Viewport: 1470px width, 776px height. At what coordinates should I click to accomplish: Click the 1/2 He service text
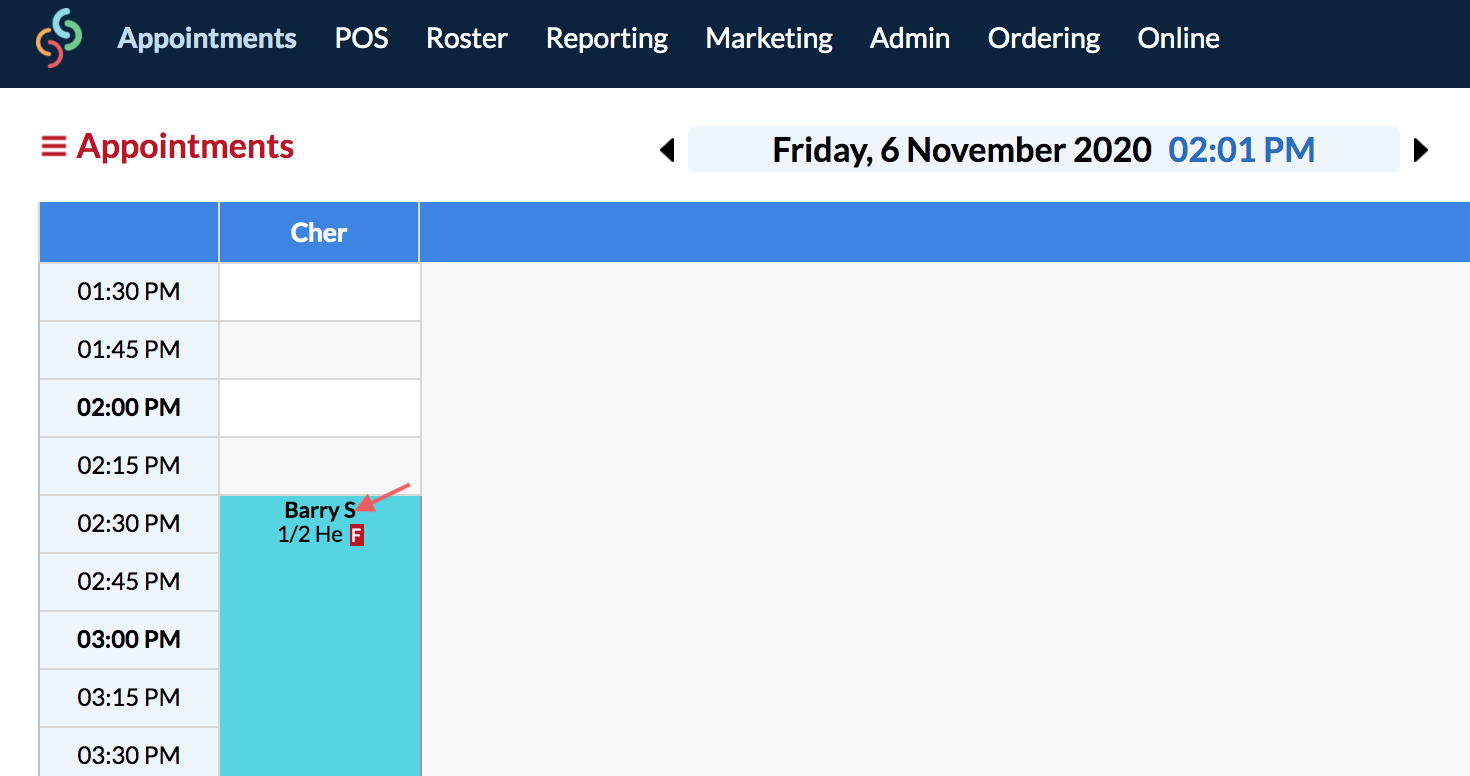[310, 535]
